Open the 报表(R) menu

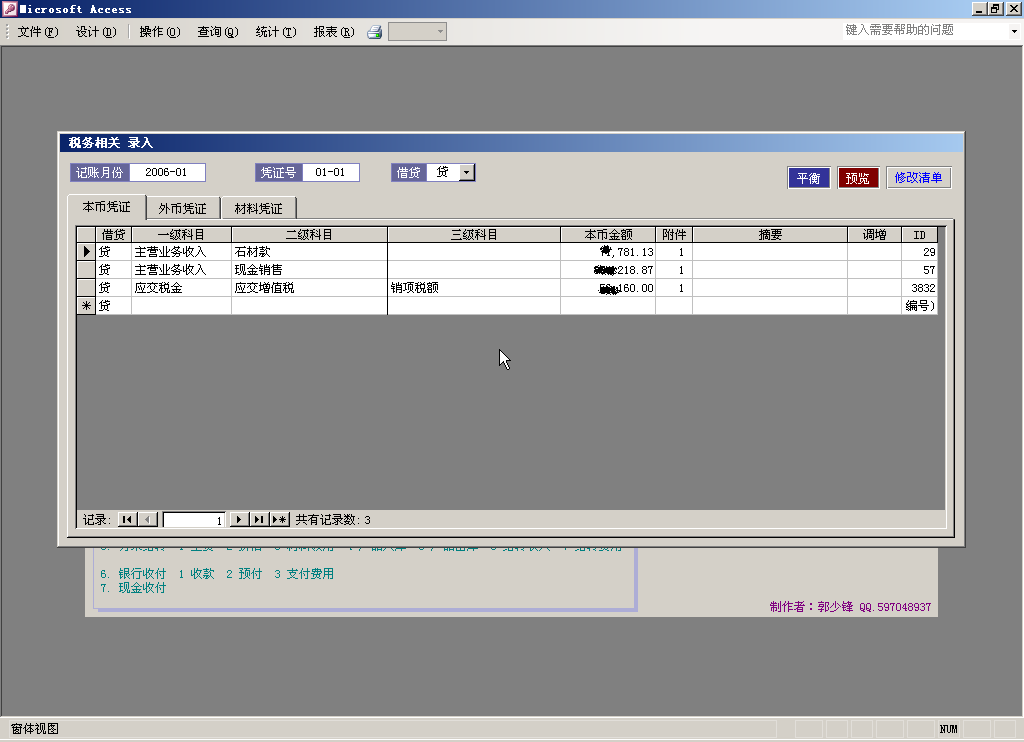[333, 32]
